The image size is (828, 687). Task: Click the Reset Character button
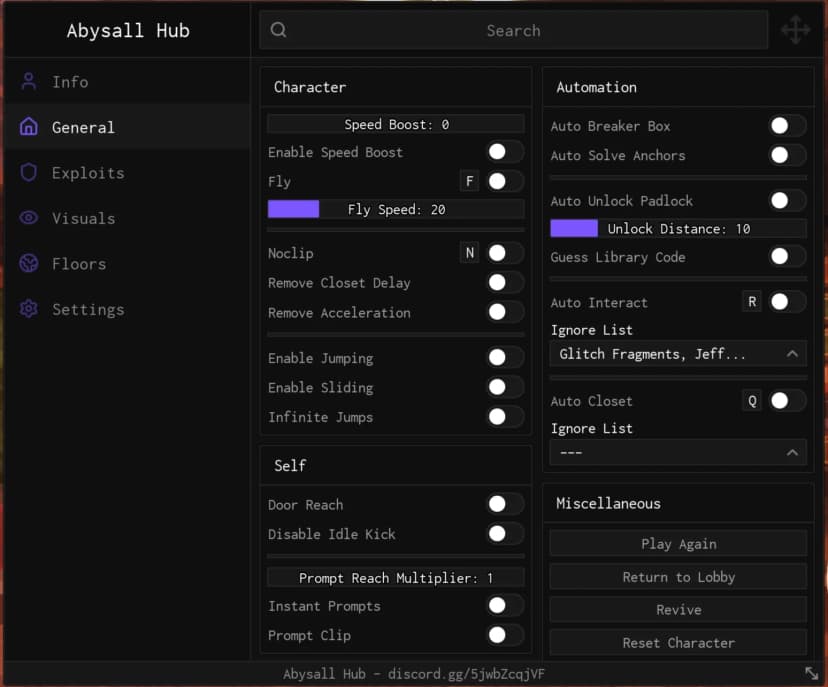pyautogui.click(x=678, y=643)
